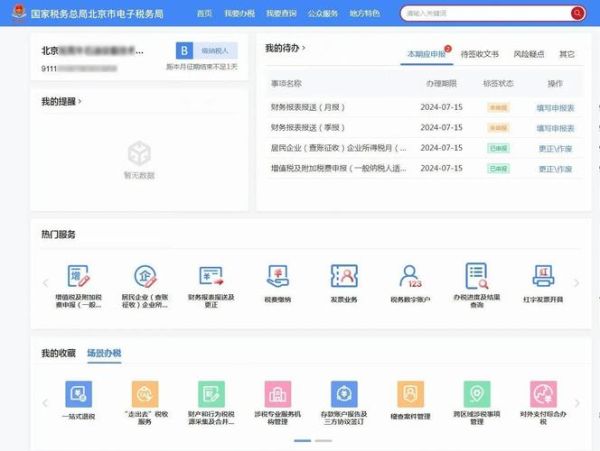
Task: Show previous hot services with left arrow
Action: [x=45, y=283]
